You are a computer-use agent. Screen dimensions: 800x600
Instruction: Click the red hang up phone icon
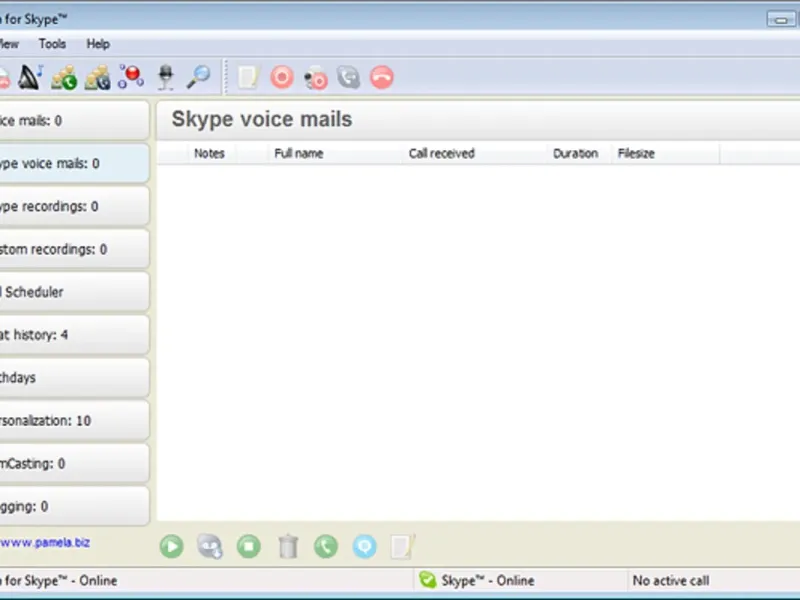[x=382, y=78]
